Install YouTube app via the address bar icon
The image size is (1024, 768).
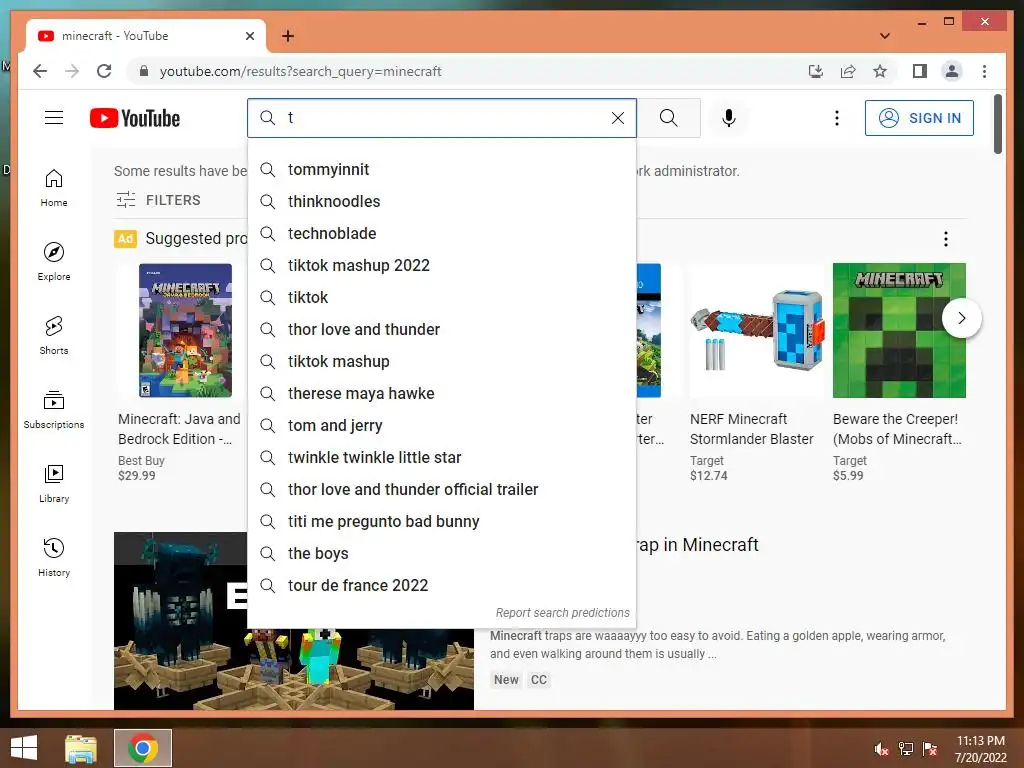tap(816, 71)
